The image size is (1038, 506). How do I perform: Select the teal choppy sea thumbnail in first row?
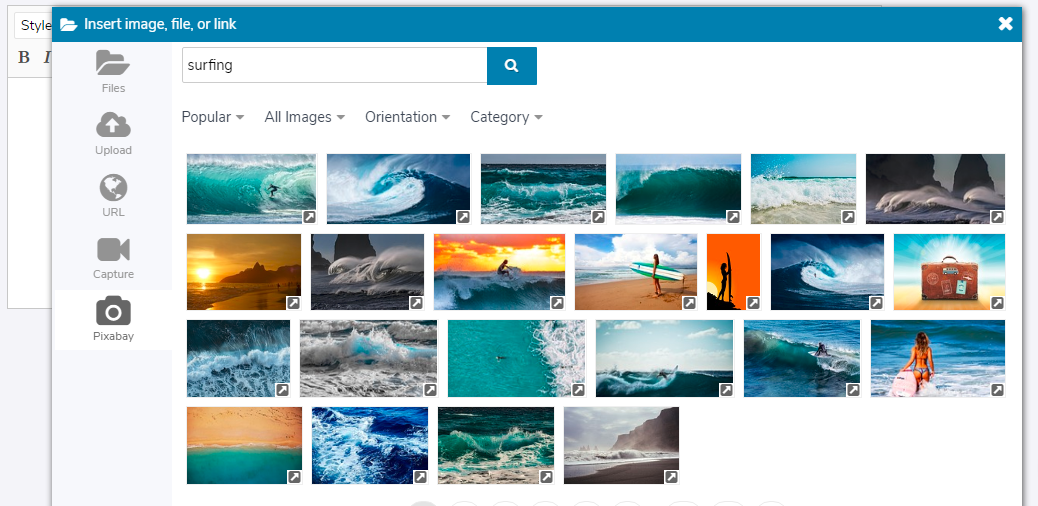click(x=543, y=189)
